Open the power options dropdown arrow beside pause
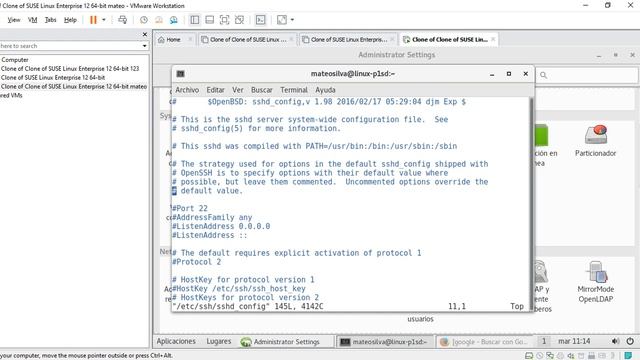The height and width of the screenshot is (360, 640). point(104,20)
